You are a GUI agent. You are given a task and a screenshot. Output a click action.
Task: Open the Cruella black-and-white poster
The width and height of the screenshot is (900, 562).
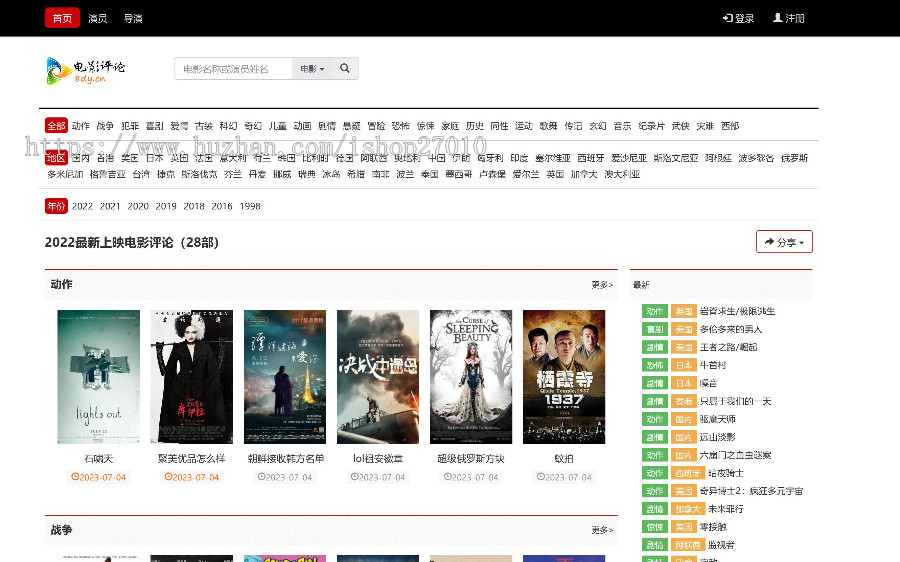192,377
